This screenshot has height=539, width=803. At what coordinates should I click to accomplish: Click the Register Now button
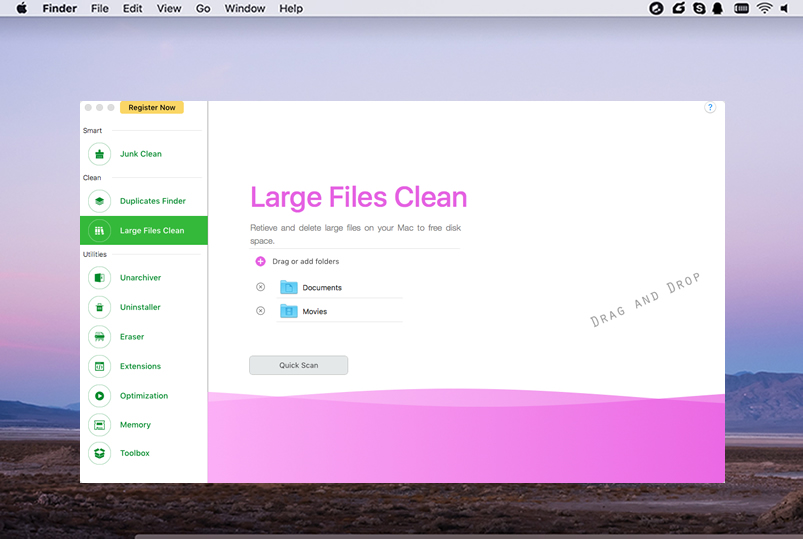pyautogui.click(x=152, y=108)
